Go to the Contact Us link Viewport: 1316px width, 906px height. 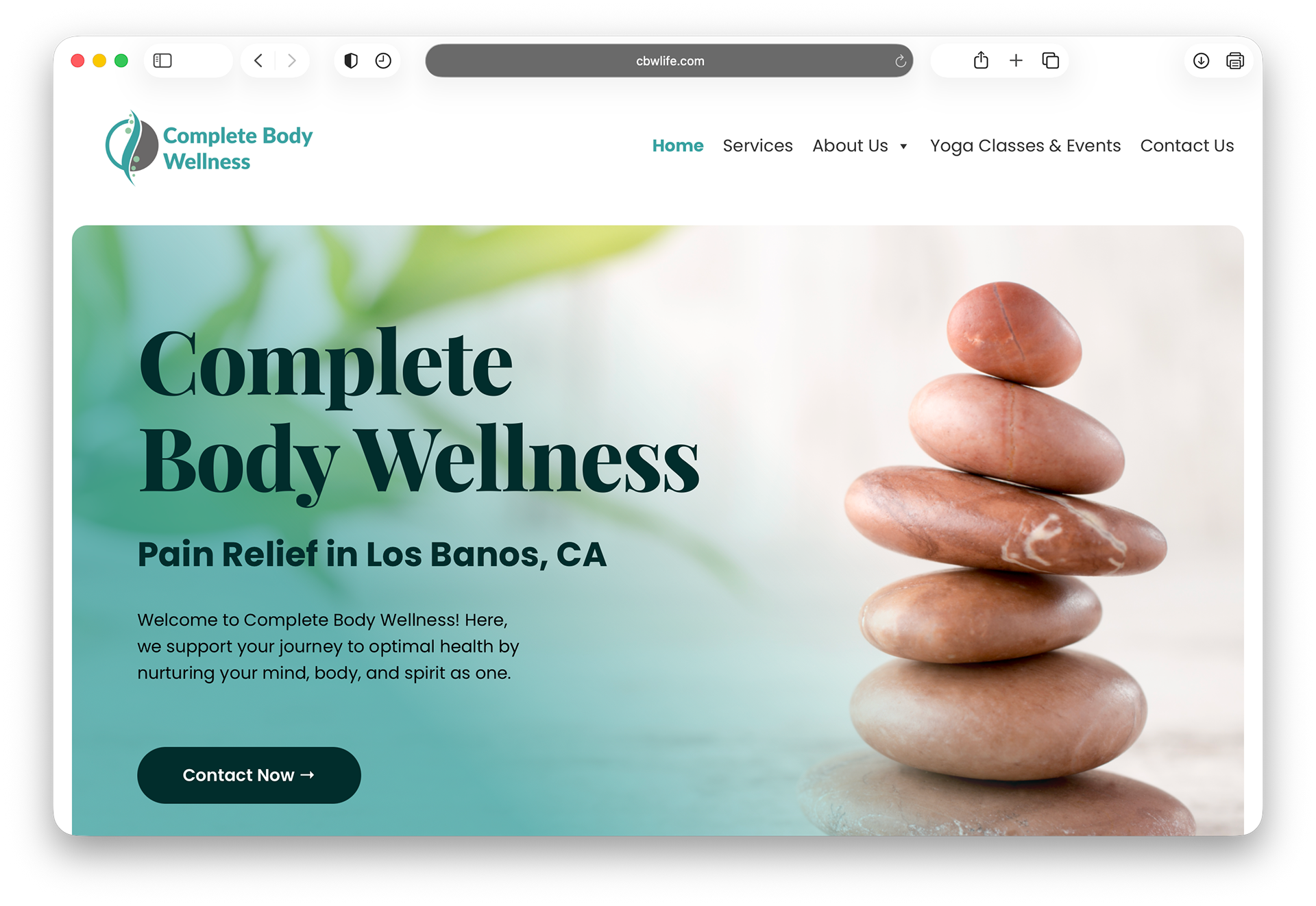tap(1187, 146)
